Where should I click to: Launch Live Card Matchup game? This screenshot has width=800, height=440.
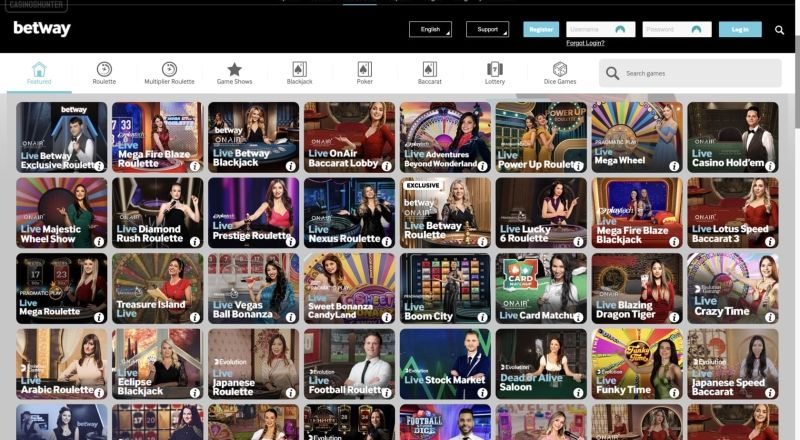(541, 288)
